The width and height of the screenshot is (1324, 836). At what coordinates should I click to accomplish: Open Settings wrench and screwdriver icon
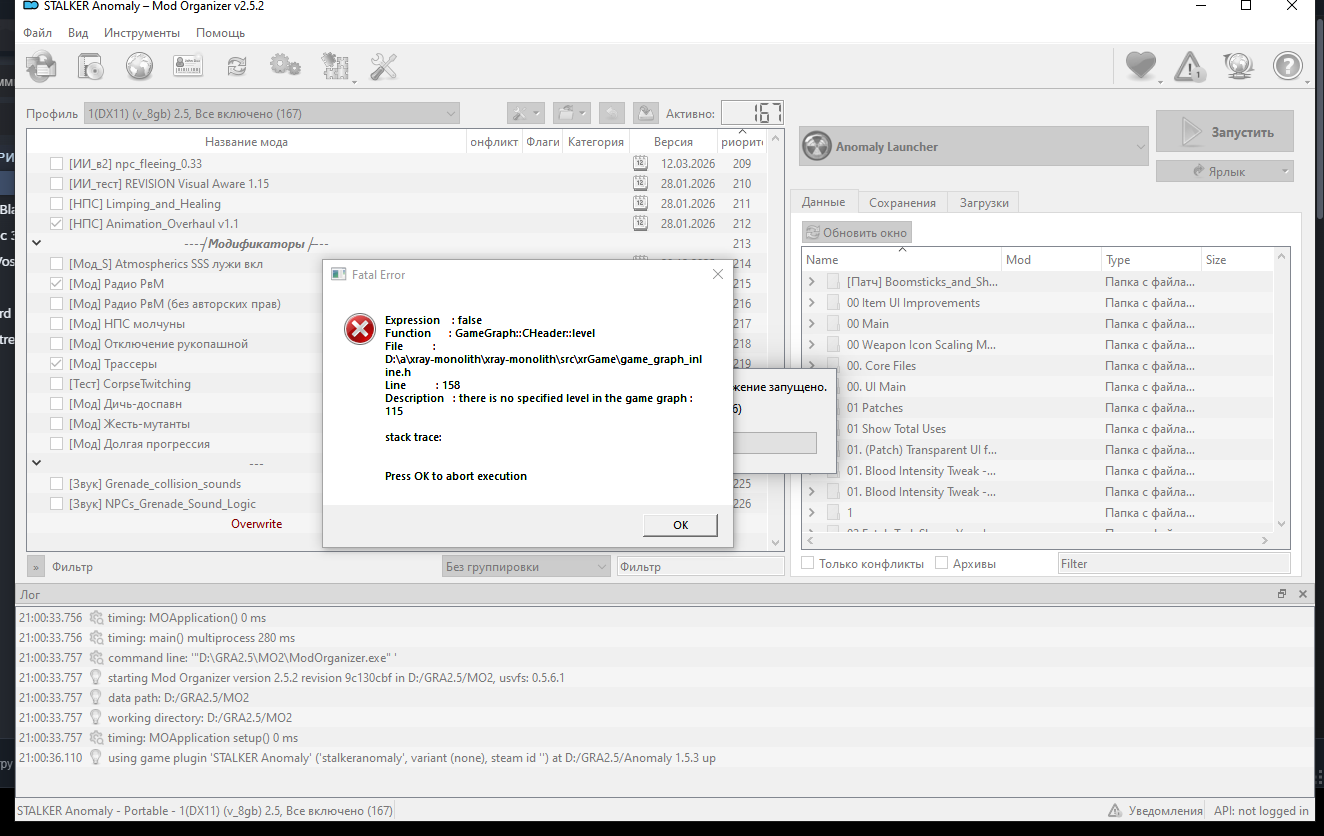pos(384,67)
